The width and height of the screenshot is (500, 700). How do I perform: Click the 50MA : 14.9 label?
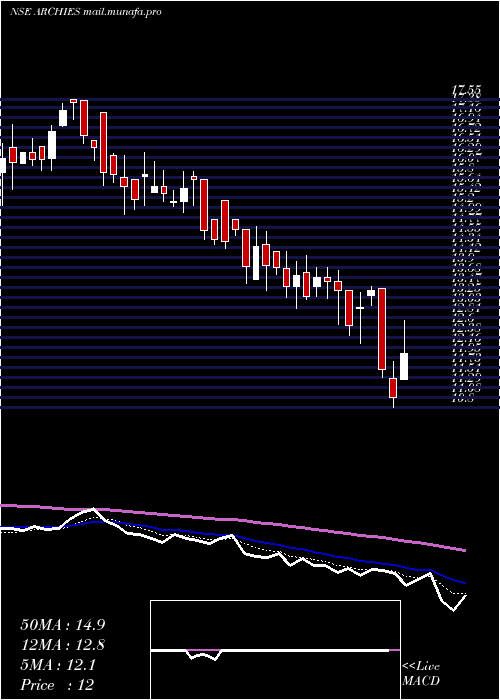(63, 624)
